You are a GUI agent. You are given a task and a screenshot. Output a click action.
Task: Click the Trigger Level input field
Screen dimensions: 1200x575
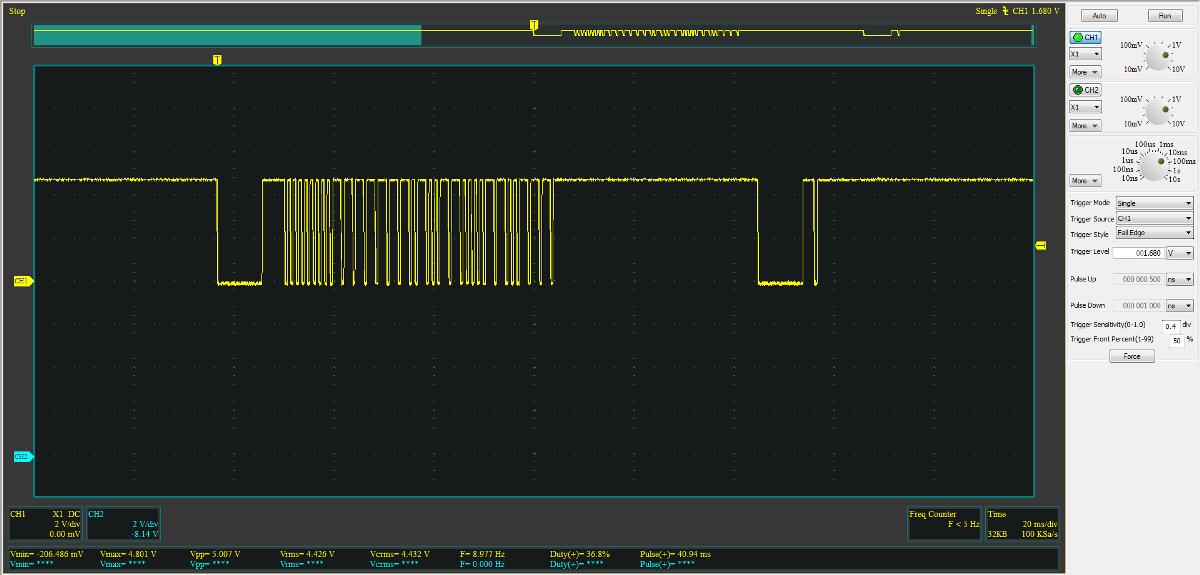pyautogui.click(x=1138, y=253)
